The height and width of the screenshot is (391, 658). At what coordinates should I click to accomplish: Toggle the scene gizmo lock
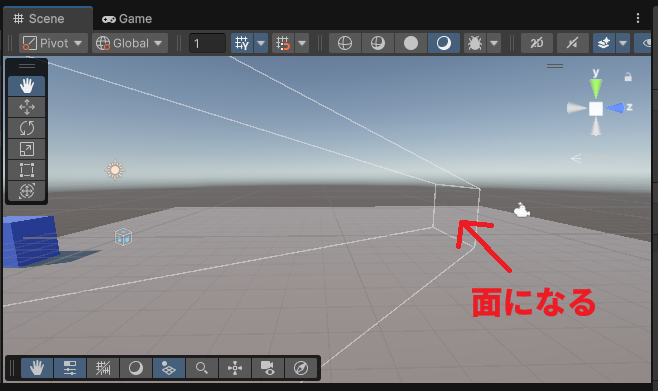coord(628,77)
